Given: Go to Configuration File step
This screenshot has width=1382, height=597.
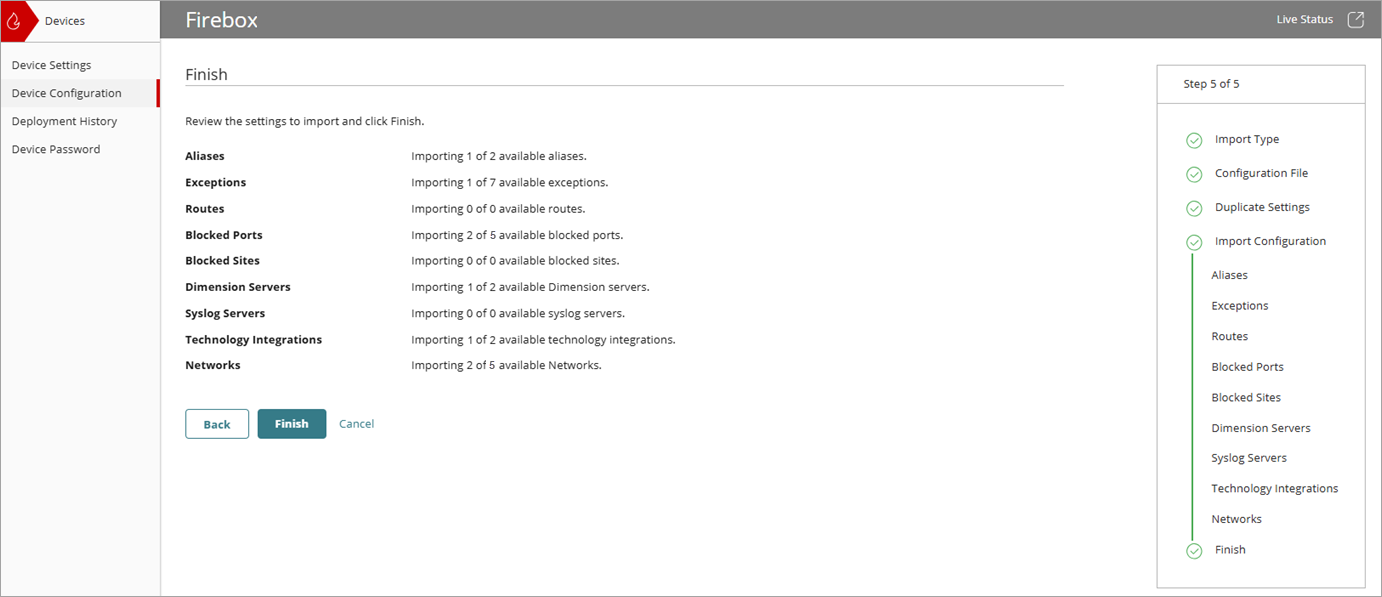Looking at the screenshot, I should point(1261,174).
